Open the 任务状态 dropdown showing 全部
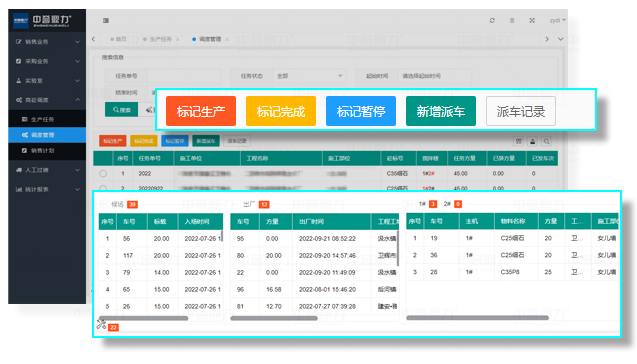The height and width of the screenshot is (364, 637). coord(309,76)
